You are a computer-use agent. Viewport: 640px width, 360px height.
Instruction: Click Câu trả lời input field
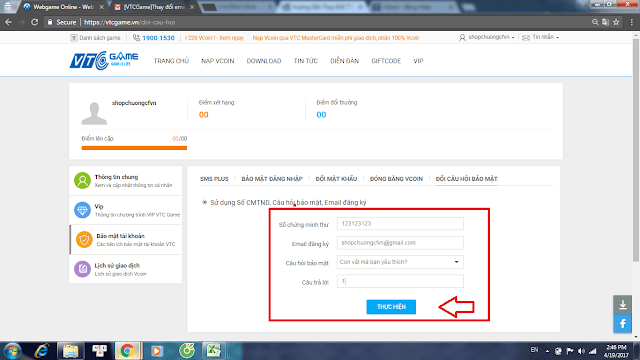click(x=400, y=281)
